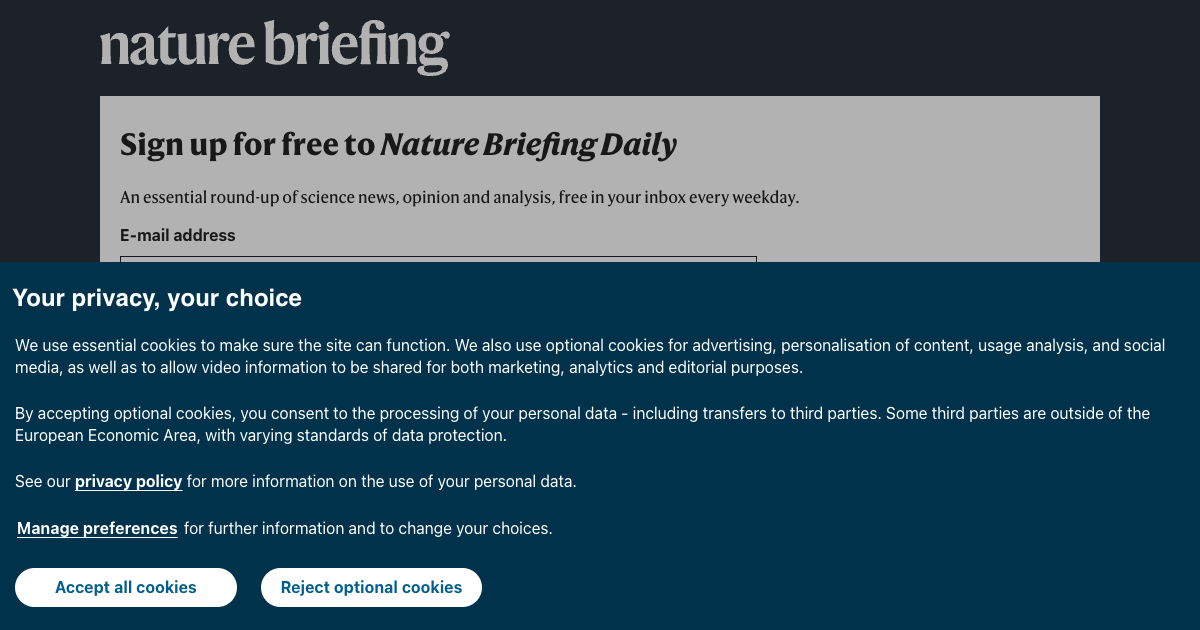
Task: Click the Reject optional cookies pill button
Action: pos(371,587)
